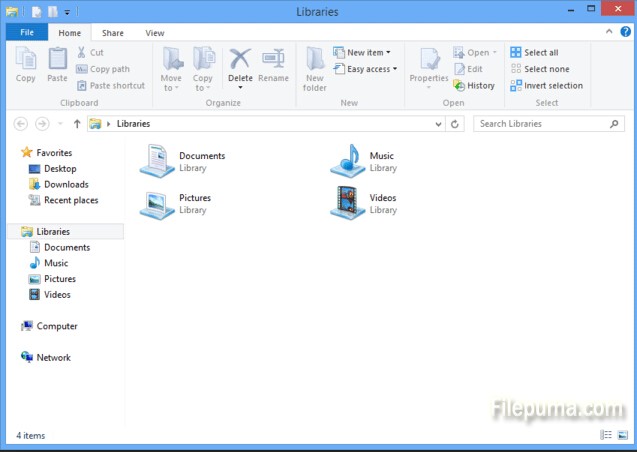Click Select all in the ribbon
The image size is (637, 452).
[x=534, y=53]
